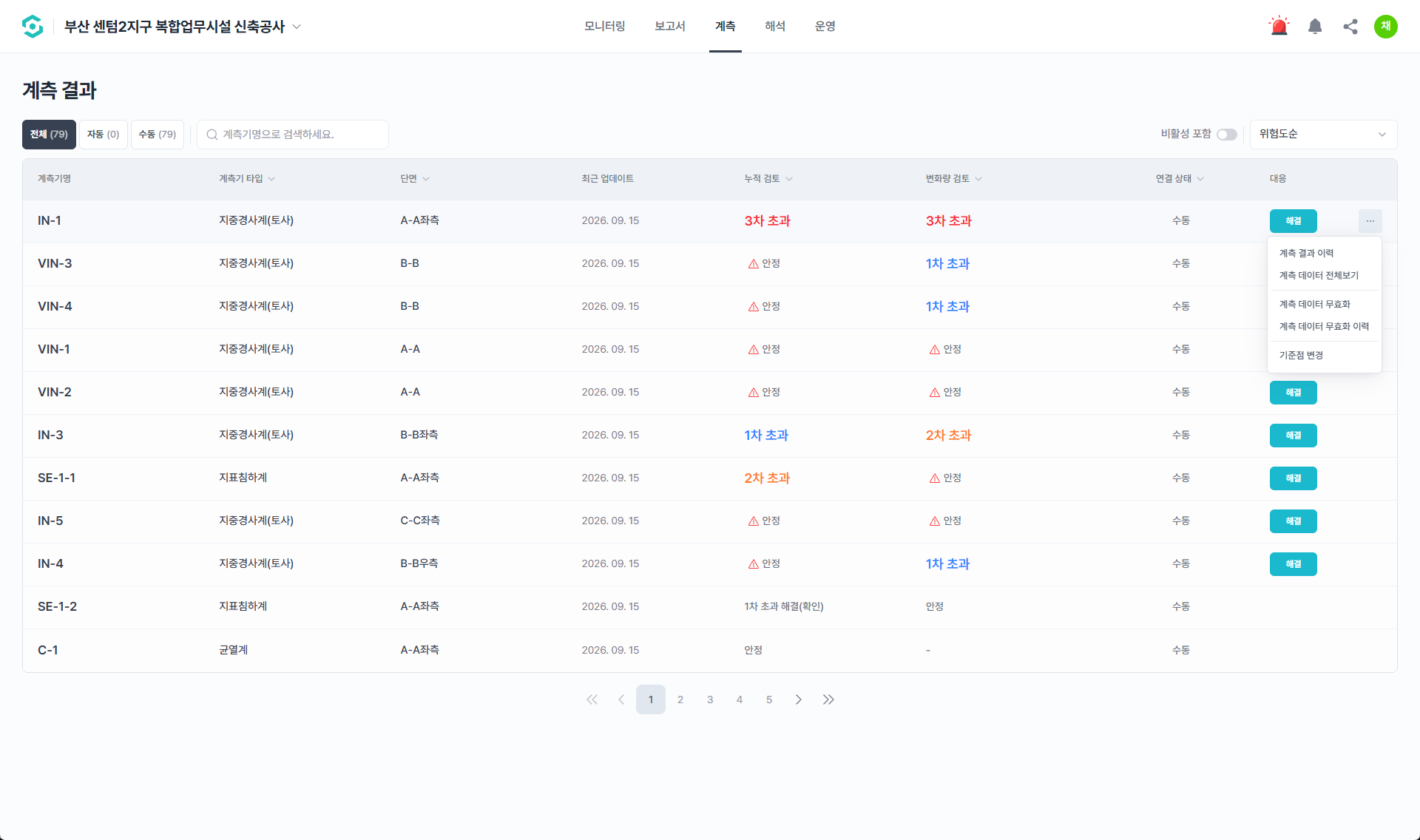
Task: Click the 해결 button for IN-1
Action: point(1294,221)
